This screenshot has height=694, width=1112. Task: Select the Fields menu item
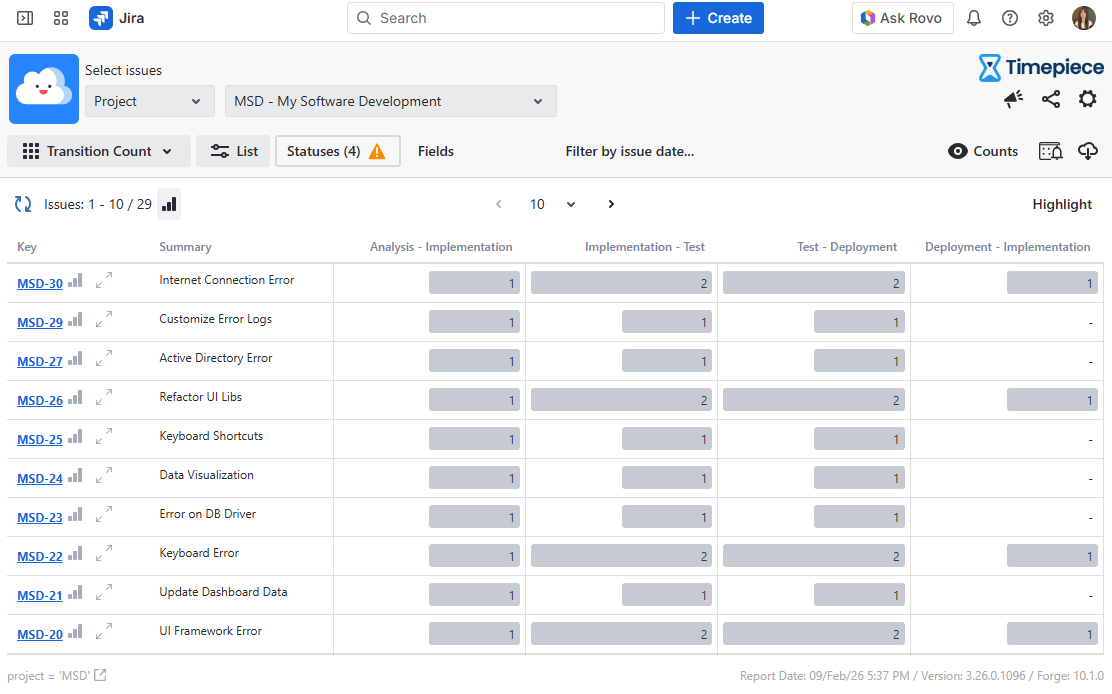(436, 151)
